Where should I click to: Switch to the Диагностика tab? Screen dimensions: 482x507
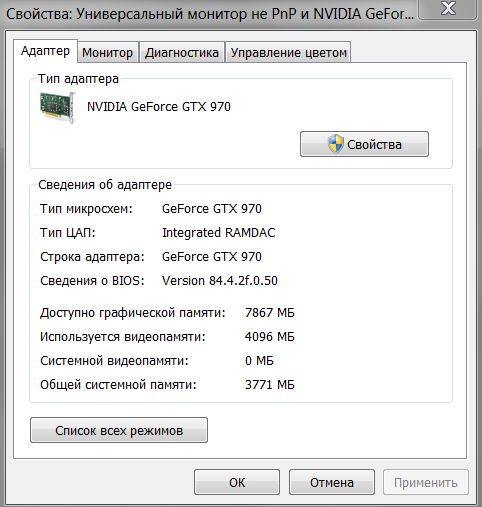[182, 52]
